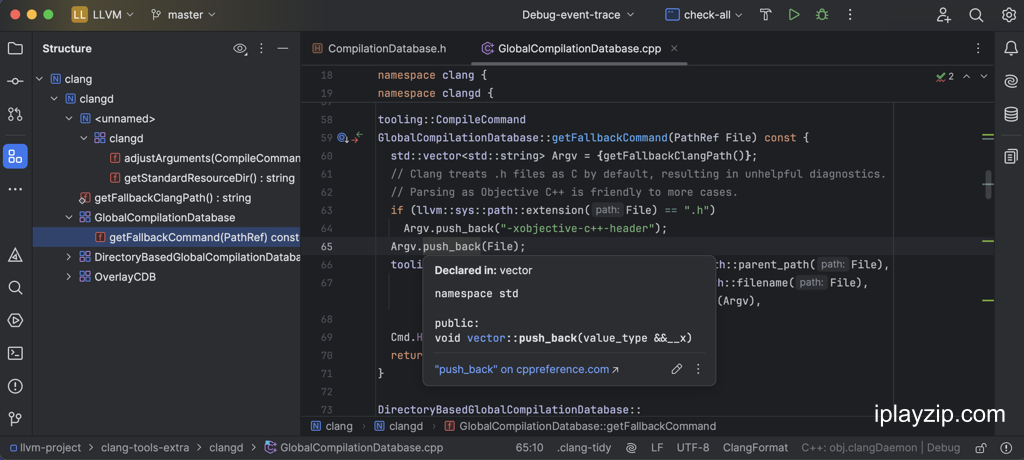Open the AI Assistant spiral icon
1024x460 pixels.
coord(1010,82)
